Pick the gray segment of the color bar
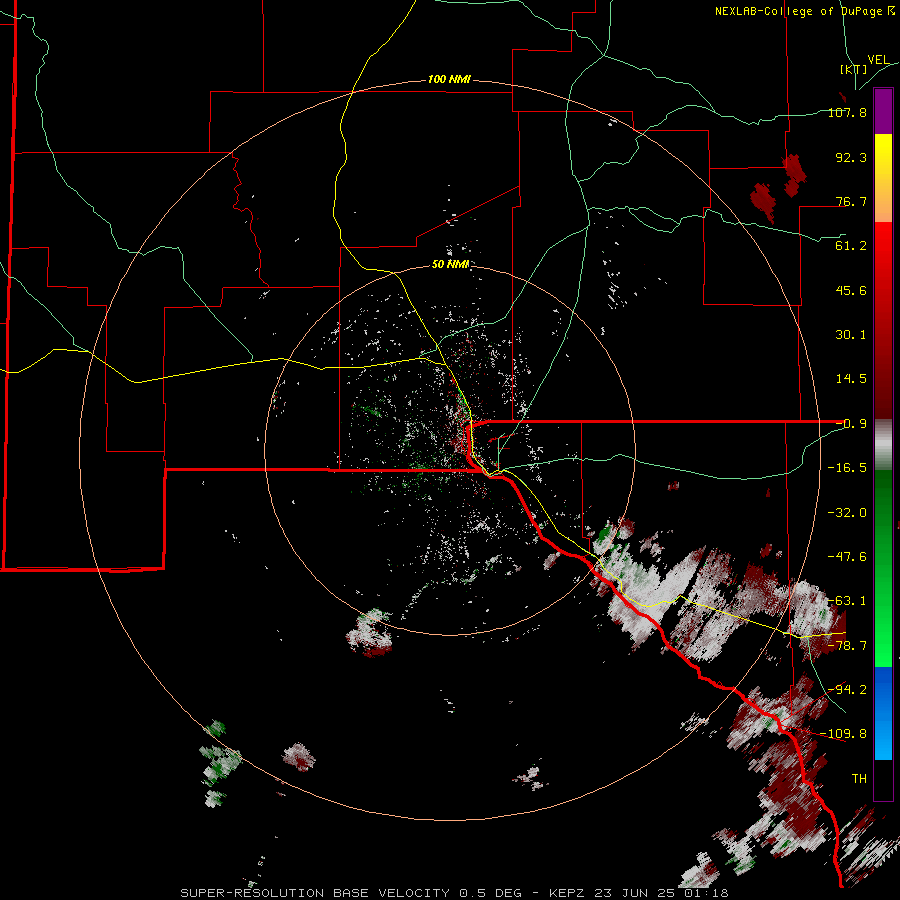Image resolution: width=900 pixels, height=900 pixels. coord(883,445)
